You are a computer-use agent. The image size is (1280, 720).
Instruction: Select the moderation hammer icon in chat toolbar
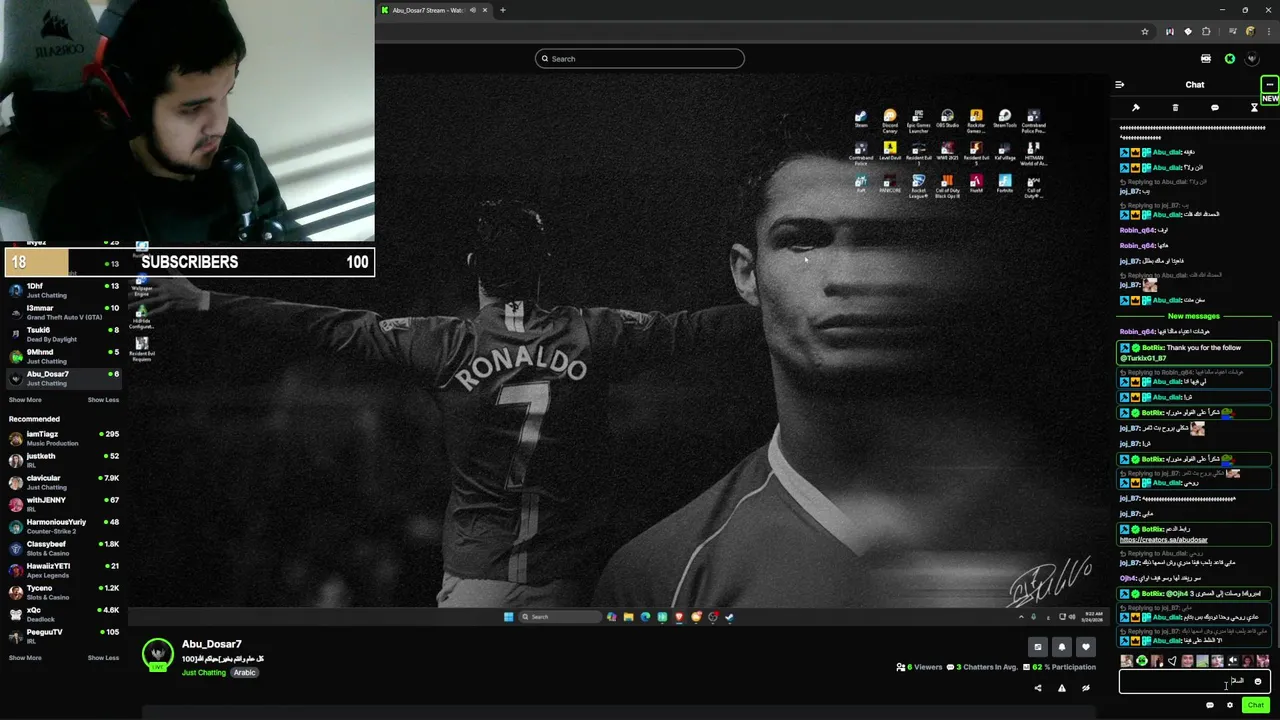click(1136, 108)
